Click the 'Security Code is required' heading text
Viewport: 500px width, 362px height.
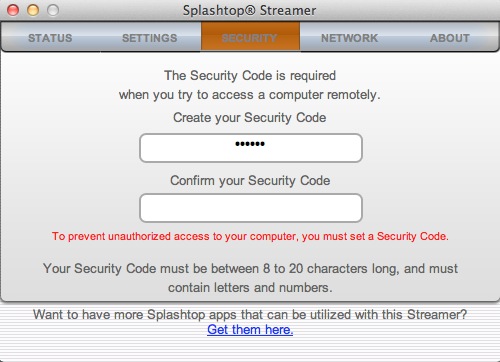pos(250,75)
